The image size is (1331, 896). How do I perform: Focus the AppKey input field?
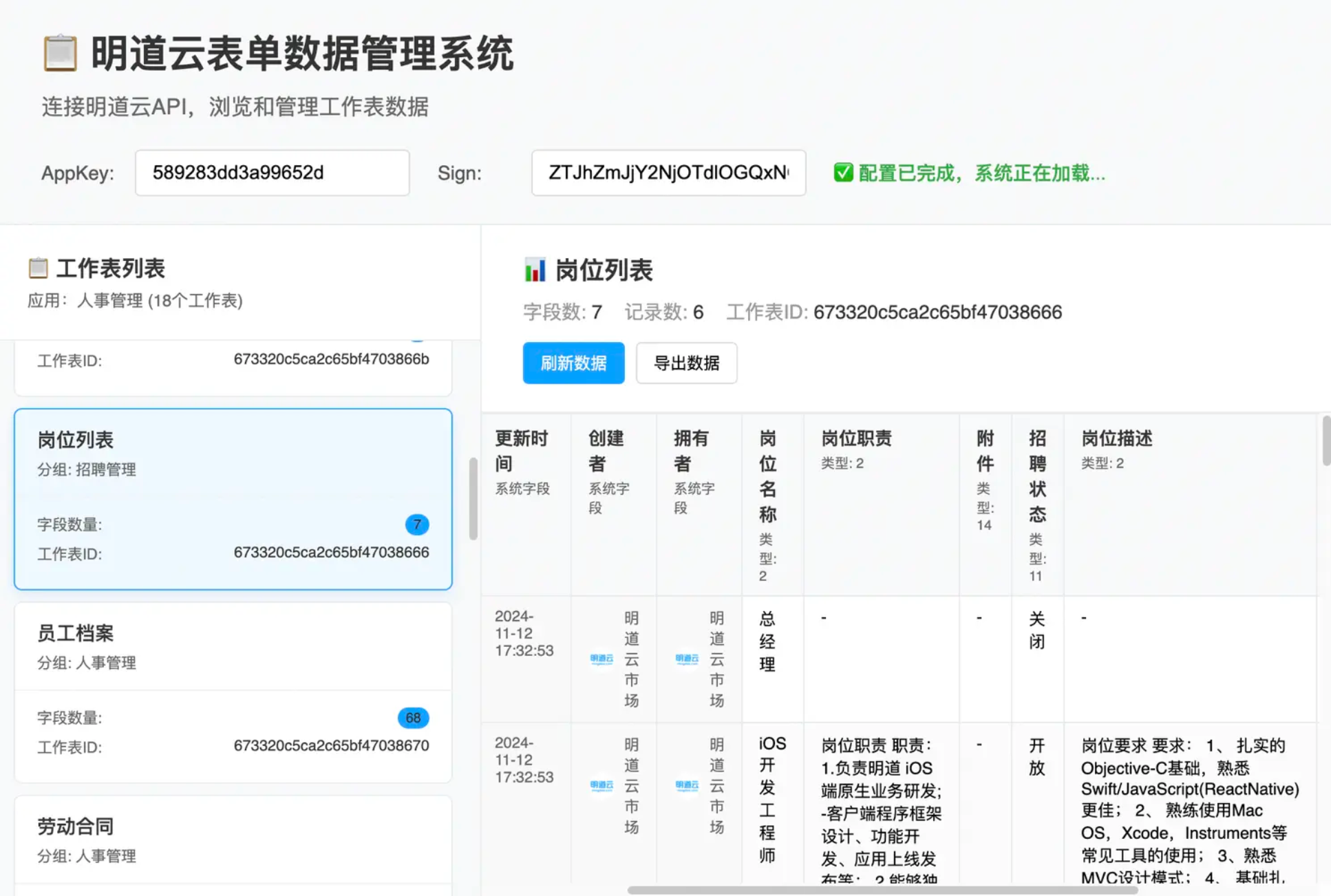click(272, 173)
